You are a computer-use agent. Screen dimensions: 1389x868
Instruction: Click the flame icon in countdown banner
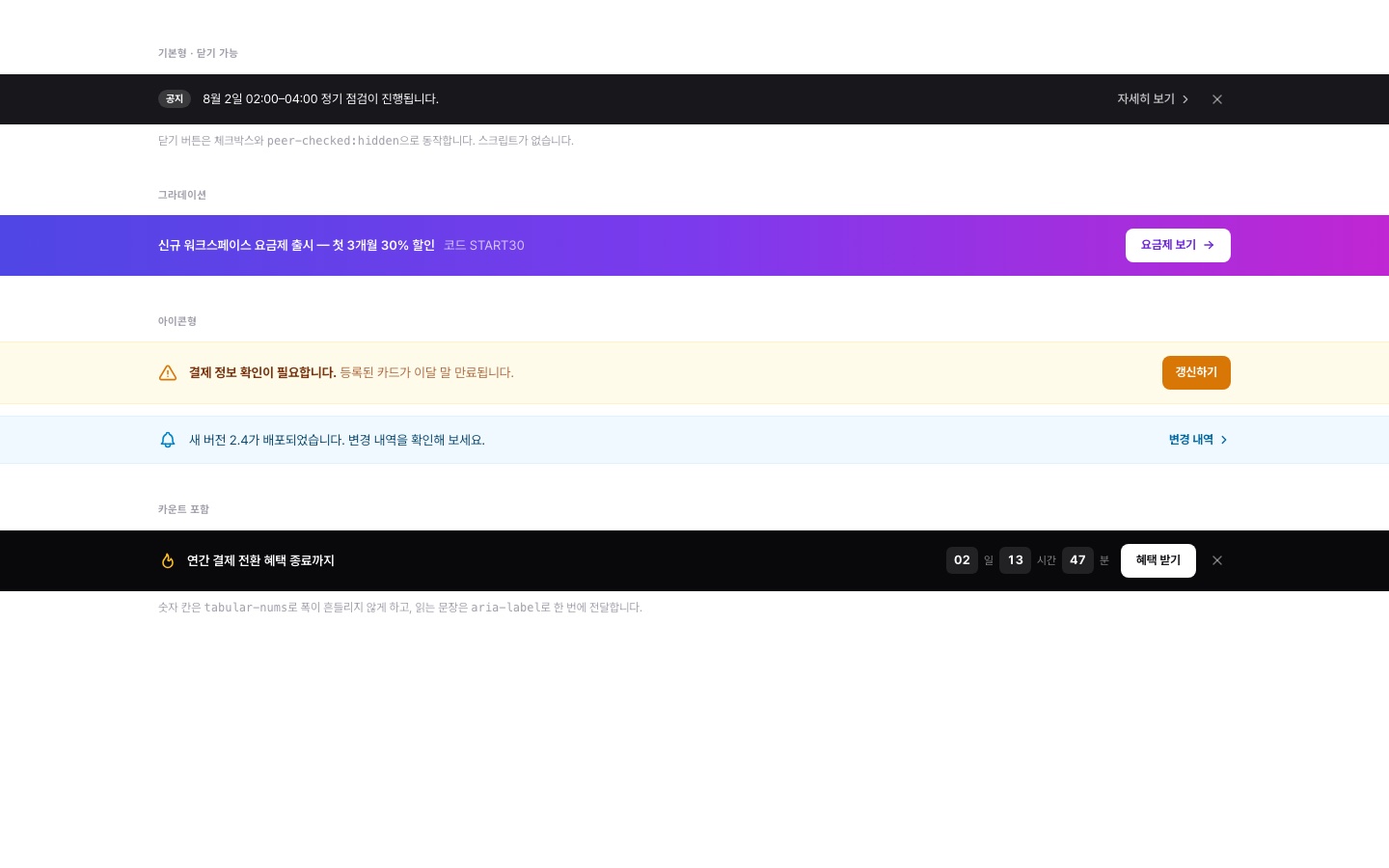click(168, 560)
